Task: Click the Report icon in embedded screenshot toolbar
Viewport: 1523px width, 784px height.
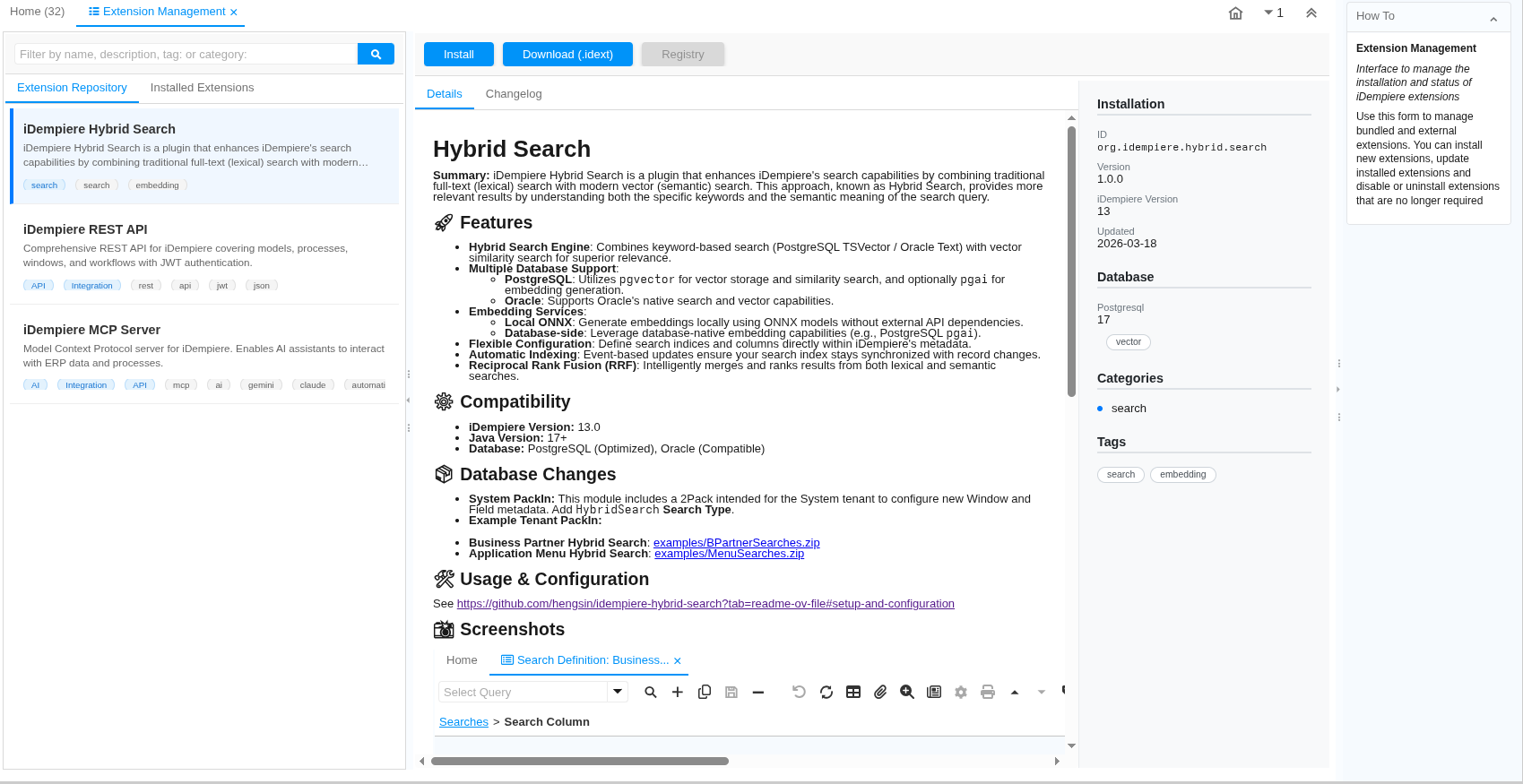Action: [934, 692]
